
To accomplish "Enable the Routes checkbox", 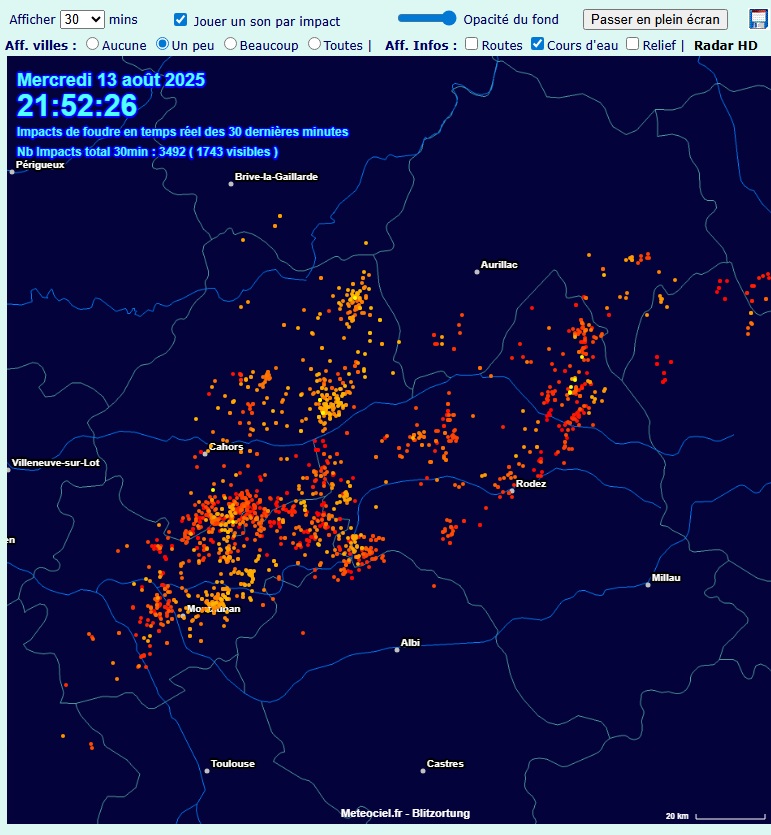I will [x=472, y=44].
